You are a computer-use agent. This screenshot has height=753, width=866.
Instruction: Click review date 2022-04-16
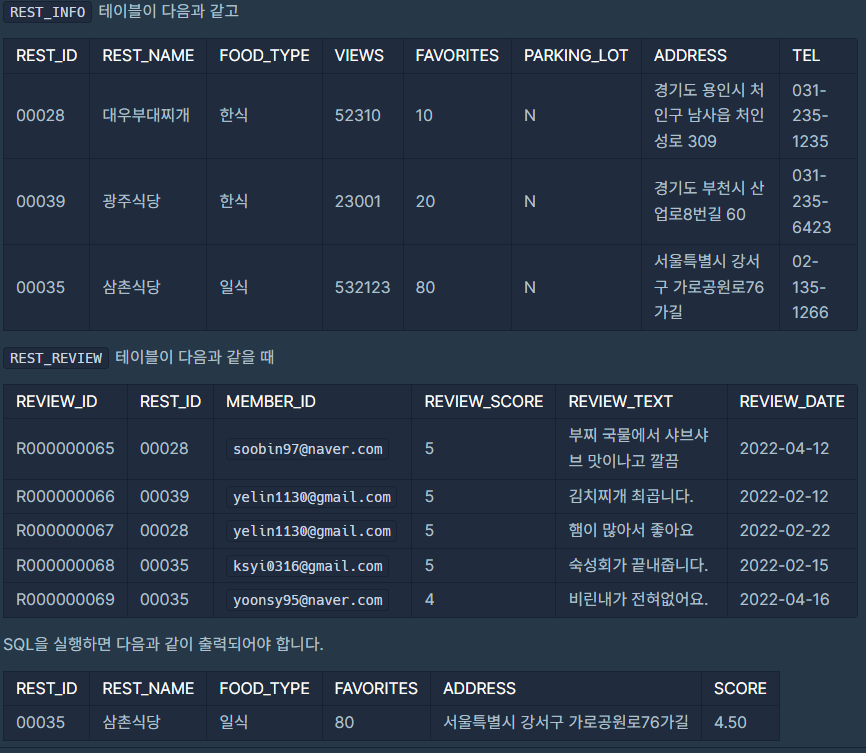point(784,599)
